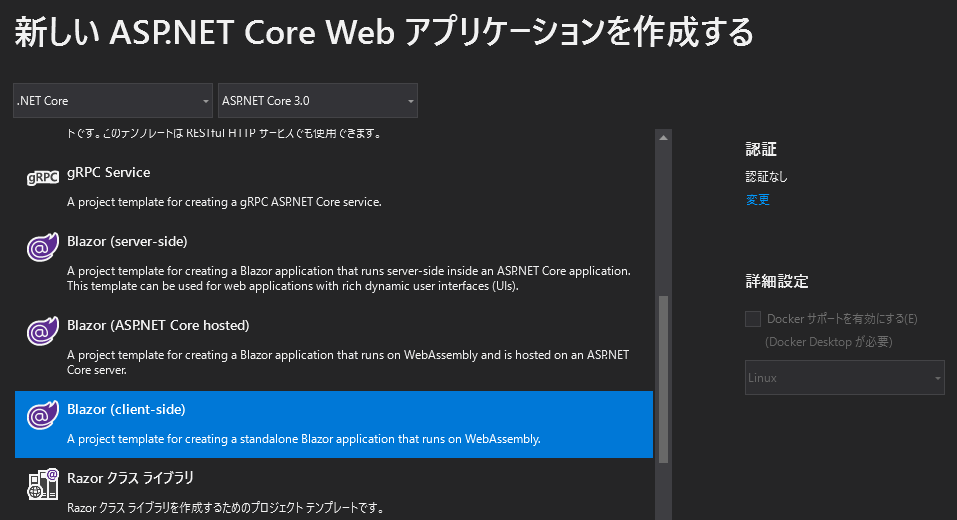Click the template list scrollbar thumb
This screenshot has height=520, width=957.
pyautogui.click(x=663, y=380)
